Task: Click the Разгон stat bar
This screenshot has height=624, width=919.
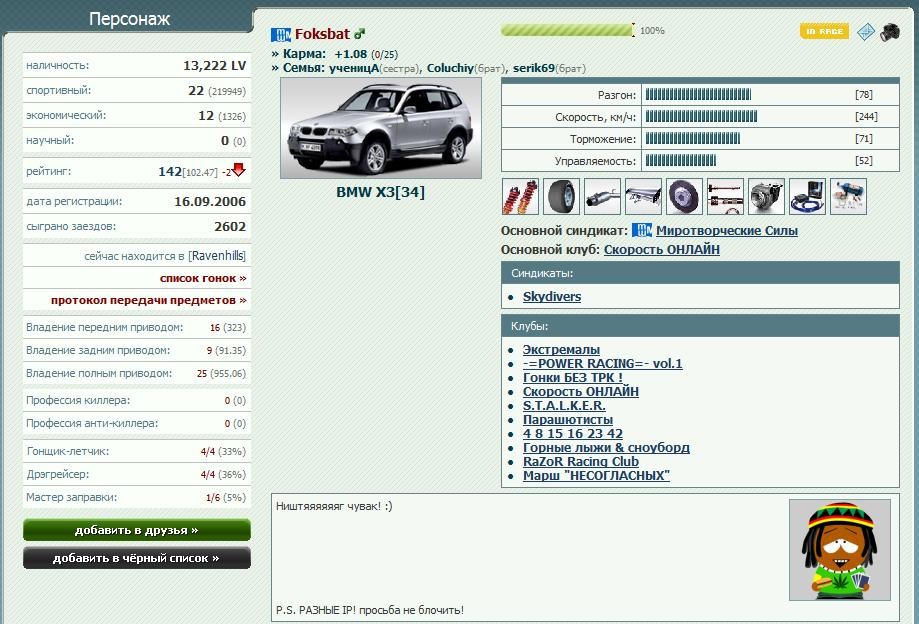Action: point(698,94)
